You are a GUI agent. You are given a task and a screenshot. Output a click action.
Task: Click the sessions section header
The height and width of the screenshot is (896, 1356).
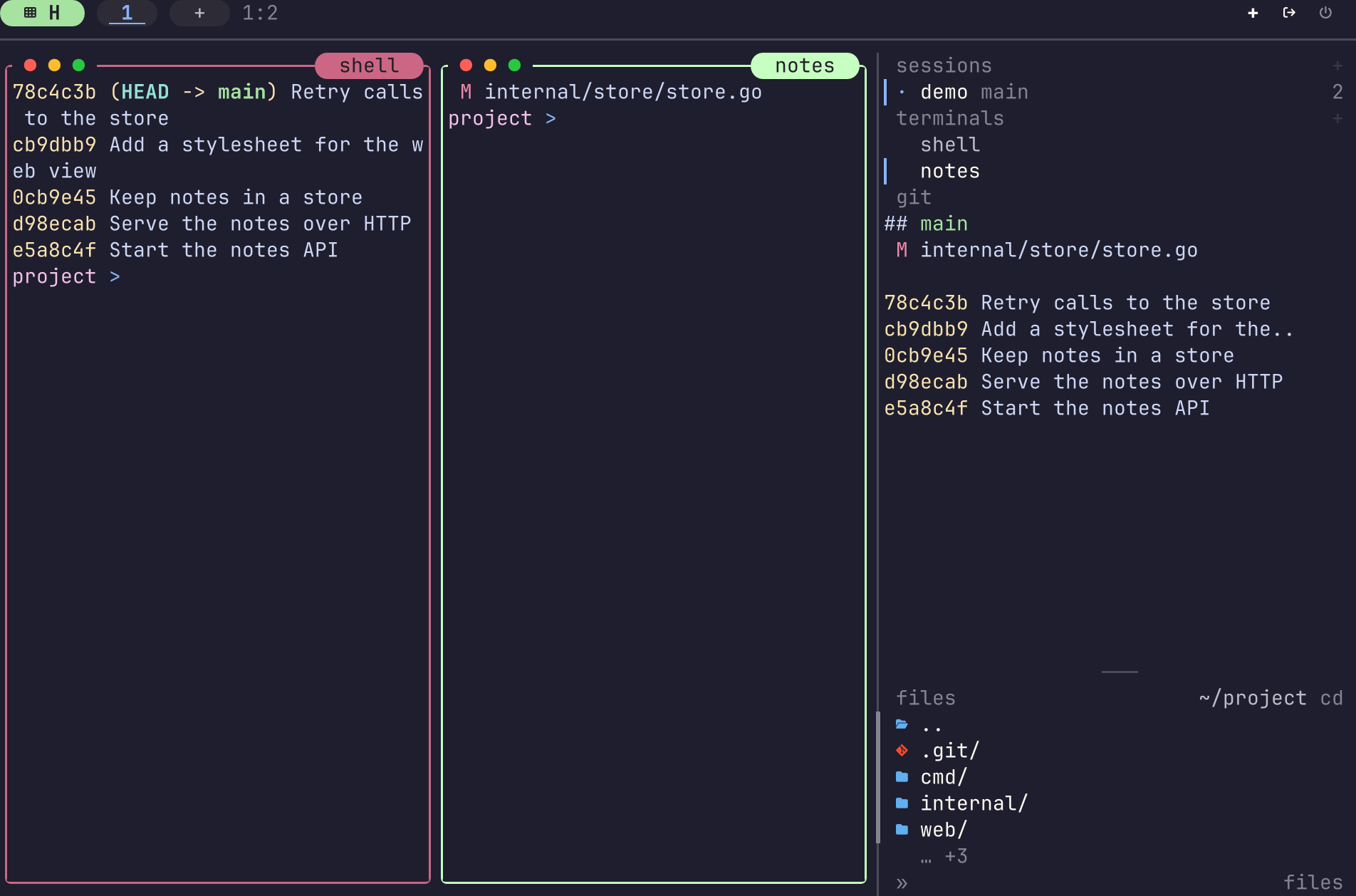(x=944, y=66)
